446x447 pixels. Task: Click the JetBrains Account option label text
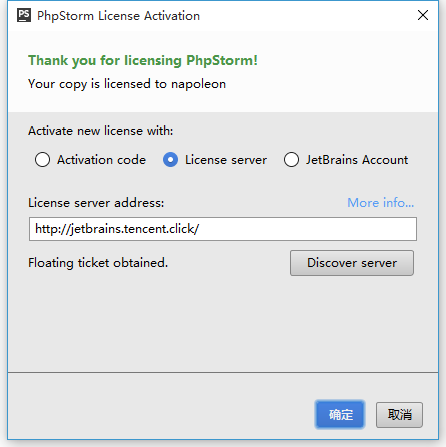click(357, 160)
